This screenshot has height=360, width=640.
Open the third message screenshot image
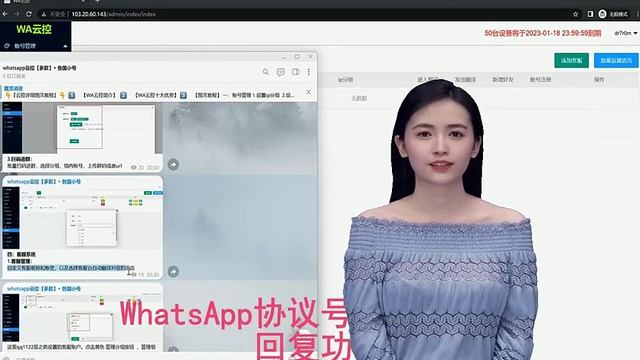[x=82, y=318]
